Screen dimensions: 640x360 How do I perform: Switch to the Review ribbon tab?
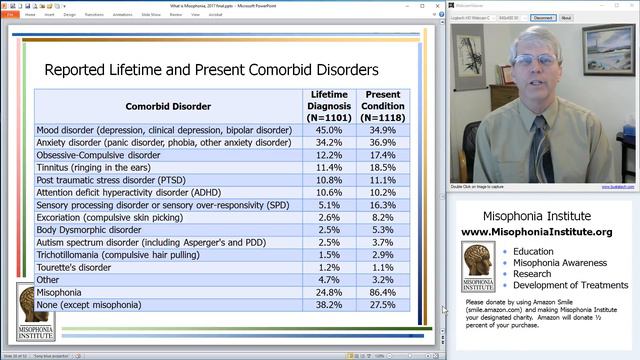click(x=176, y=15)
